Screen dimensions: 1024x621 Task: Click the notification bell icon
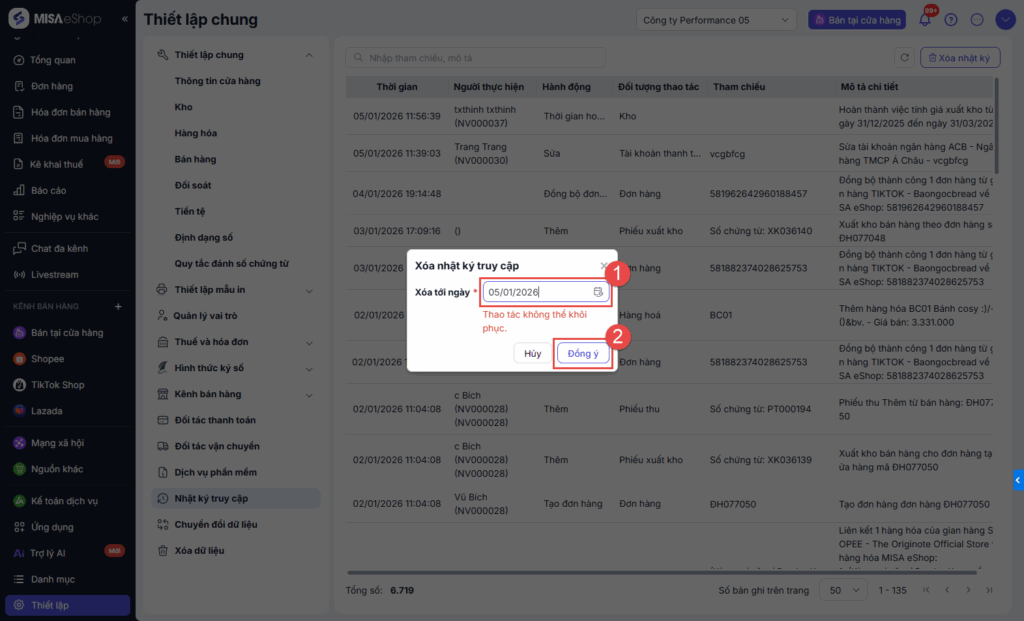(926, 20)
